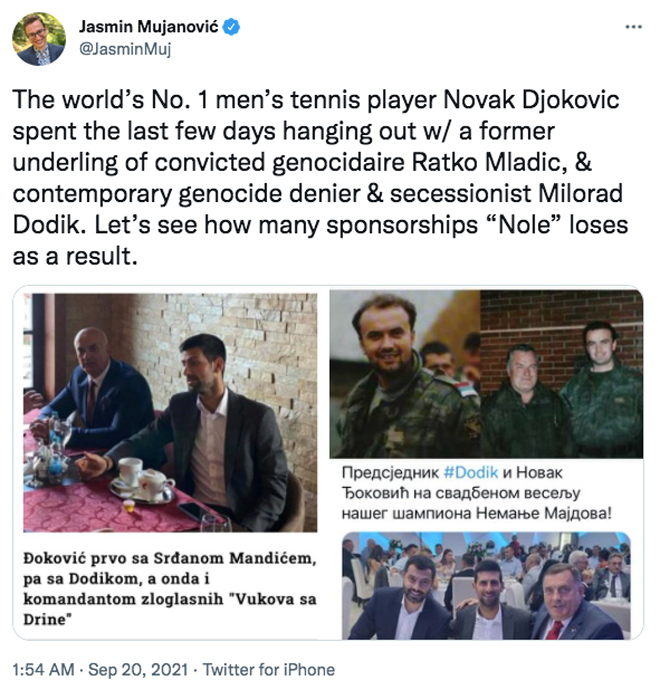Image resolution: width=660 pixels, height=690 pixels.
Task: Open the "Twitter for iPhone" source link
Action: point(272,669)
